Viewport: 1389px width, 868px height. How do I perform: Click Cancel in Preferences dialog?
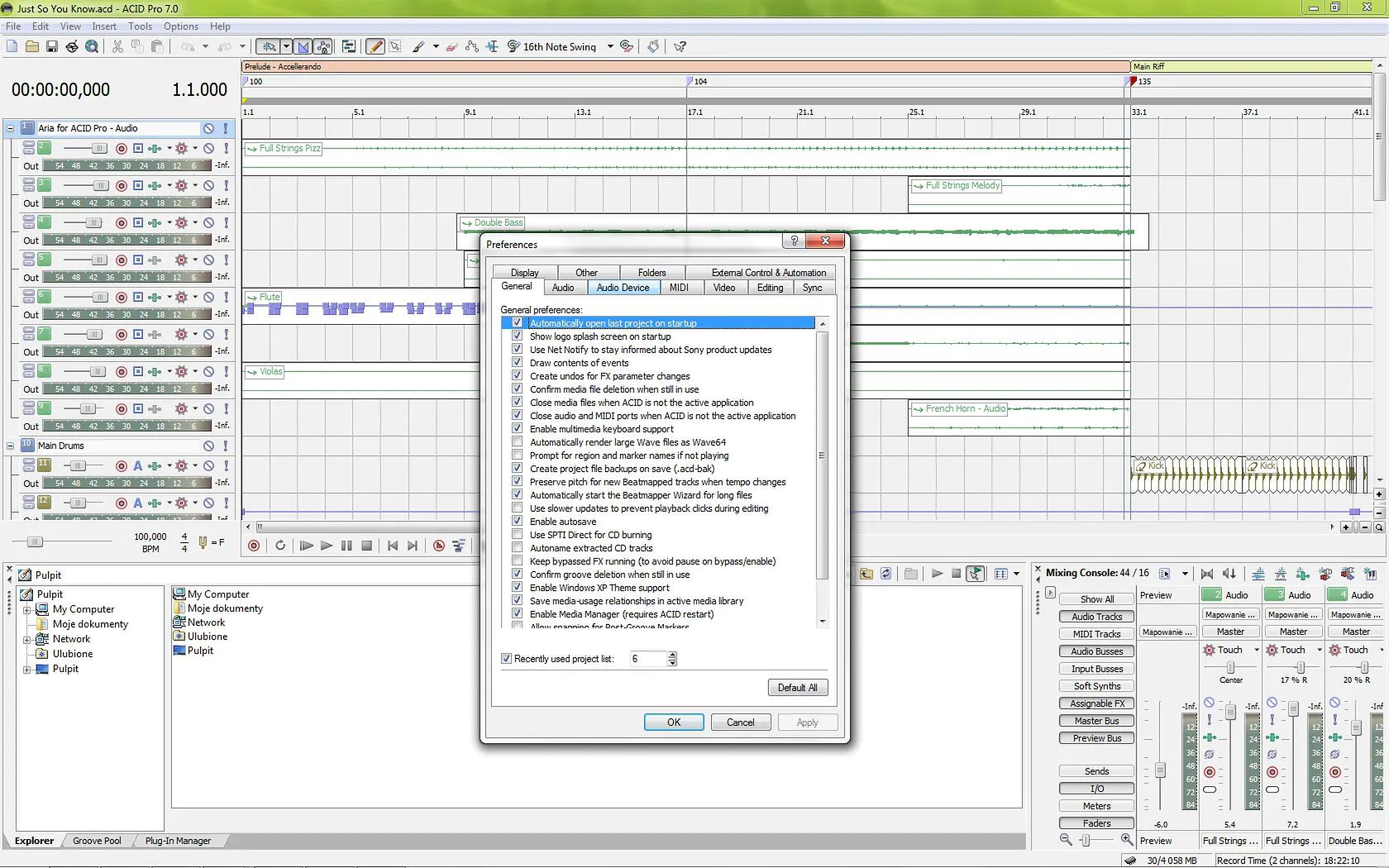[x=740, y=723]
